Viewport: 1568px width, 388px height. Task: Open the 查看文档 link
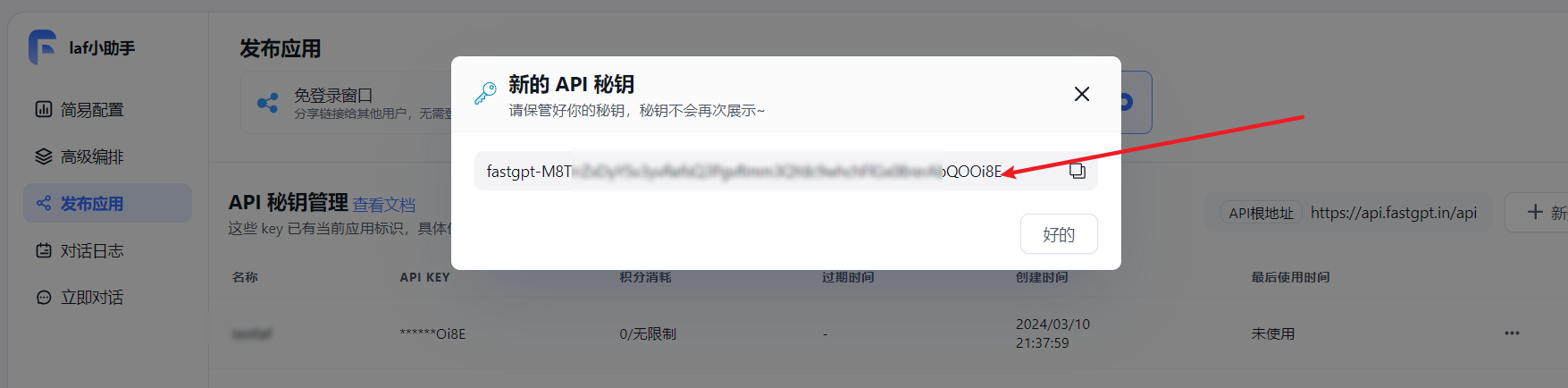coord(384,205)
